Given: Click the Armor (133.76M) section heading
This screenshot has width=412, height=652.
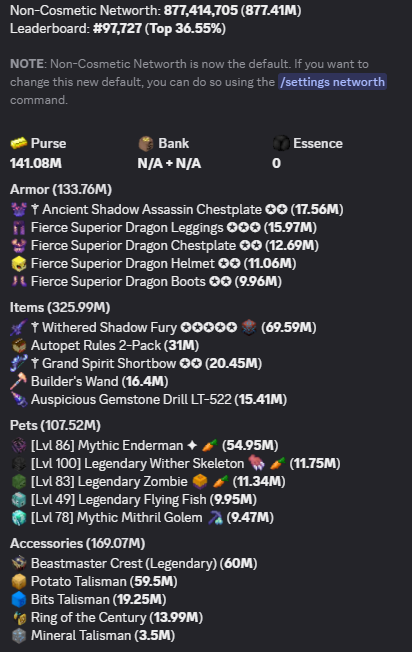Looking at the screenshot, I should [61, 190].
